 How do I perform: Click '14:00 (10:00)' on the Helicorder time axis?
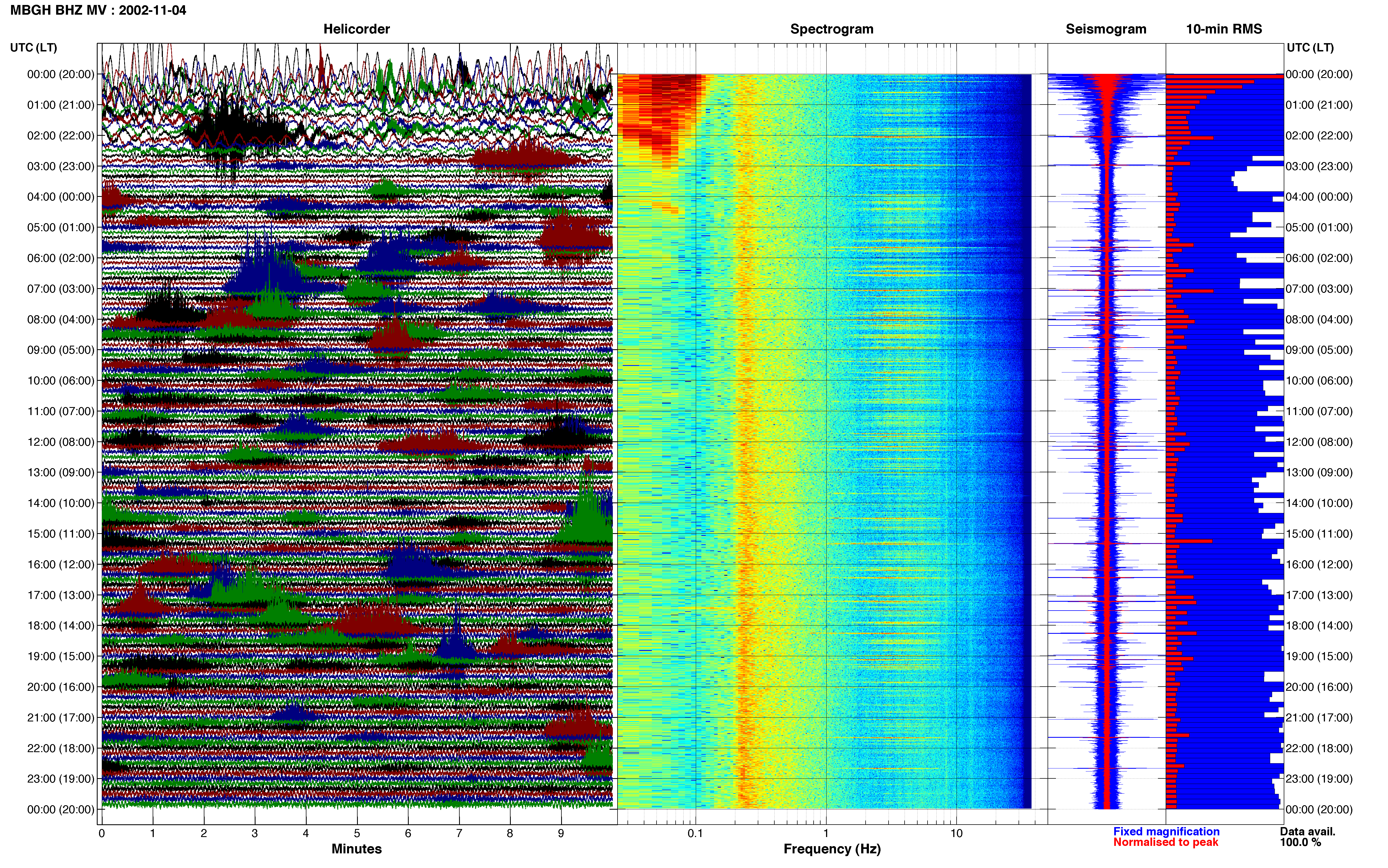61,504
